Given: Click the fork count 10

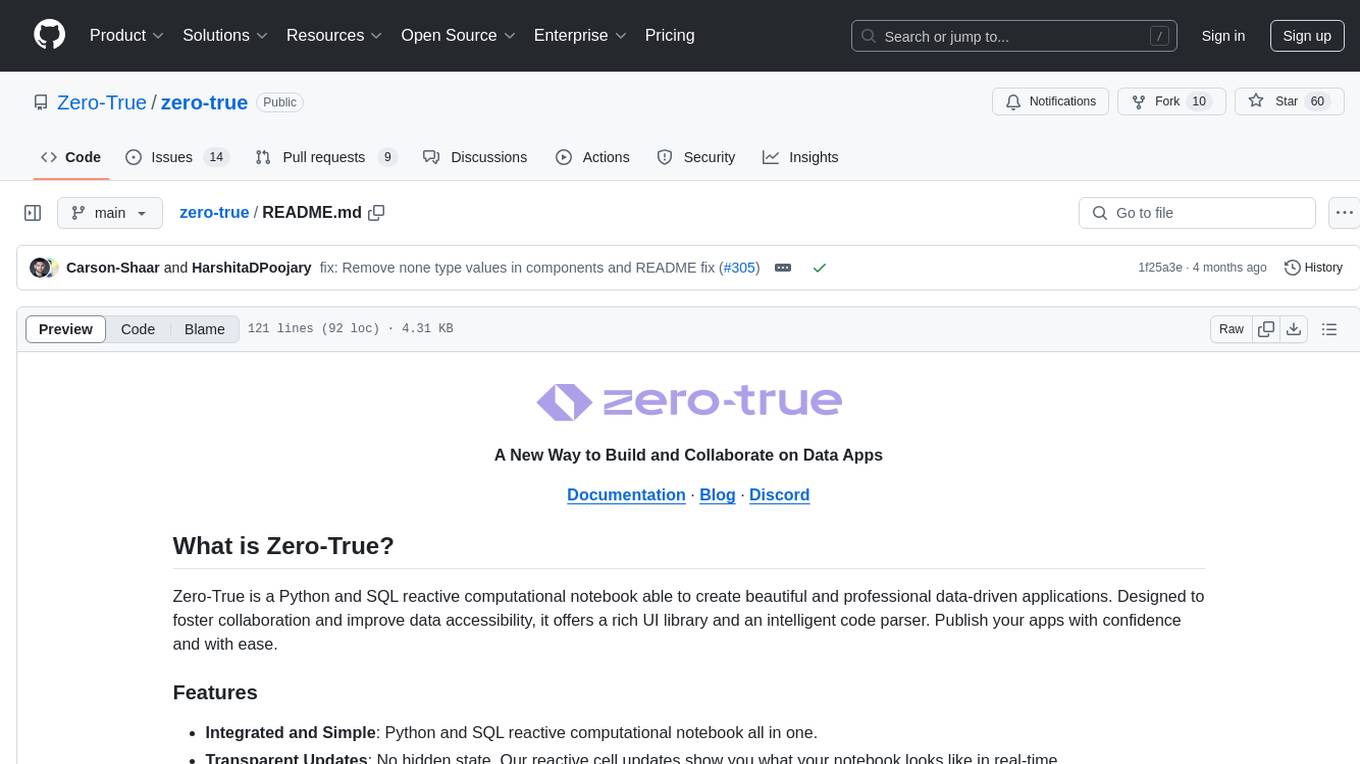Looking at the screenshot, I should (x=1200, y=101).
